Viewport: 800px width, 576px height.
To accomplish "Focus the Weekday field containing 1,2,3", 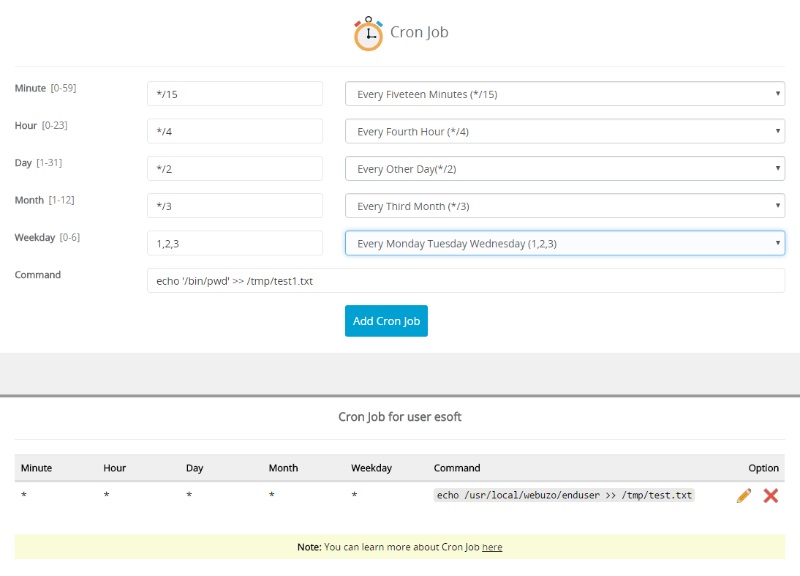I will 235,243.
